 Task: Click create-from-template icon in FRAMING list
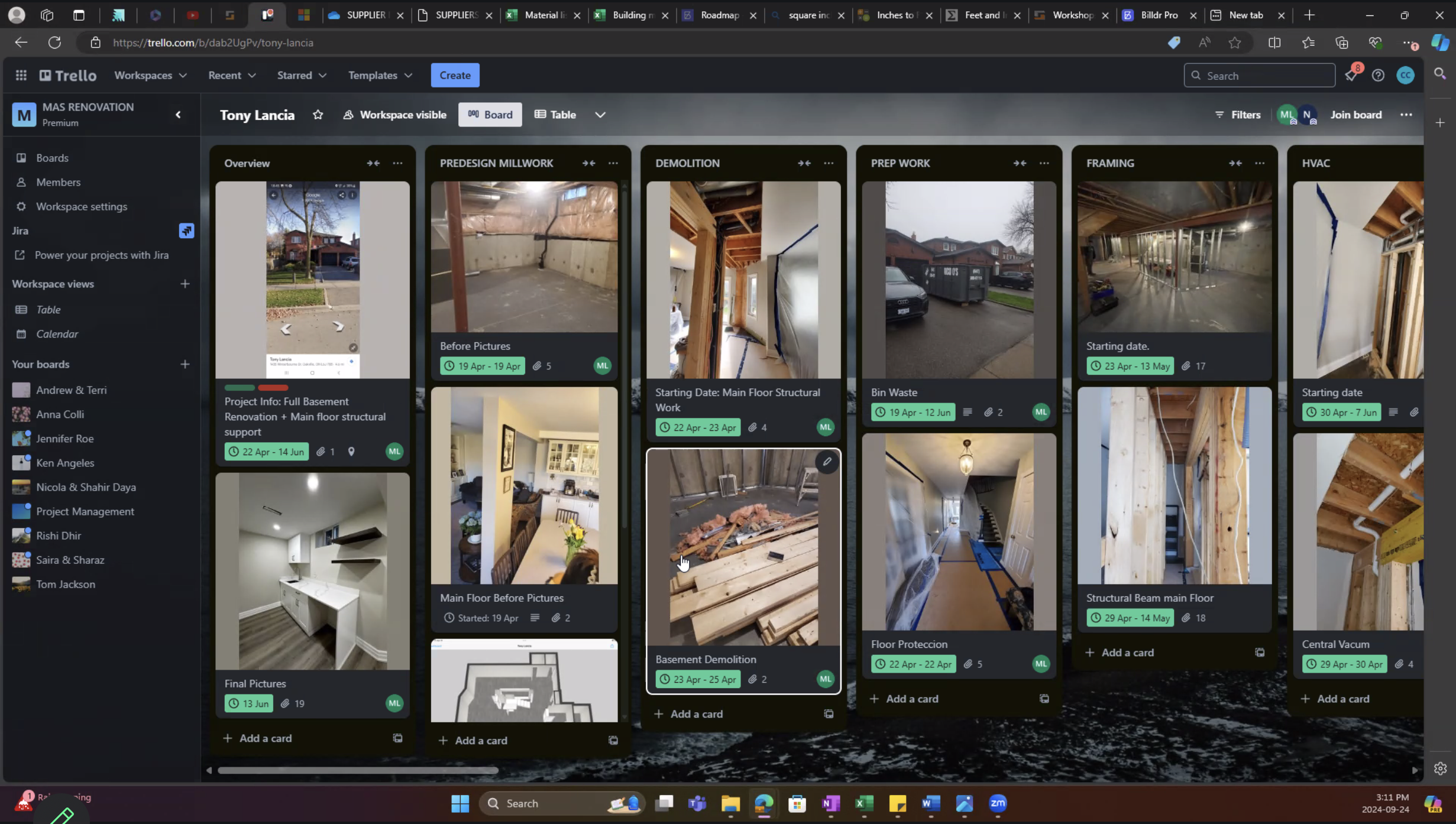[x=1260, y=653]
